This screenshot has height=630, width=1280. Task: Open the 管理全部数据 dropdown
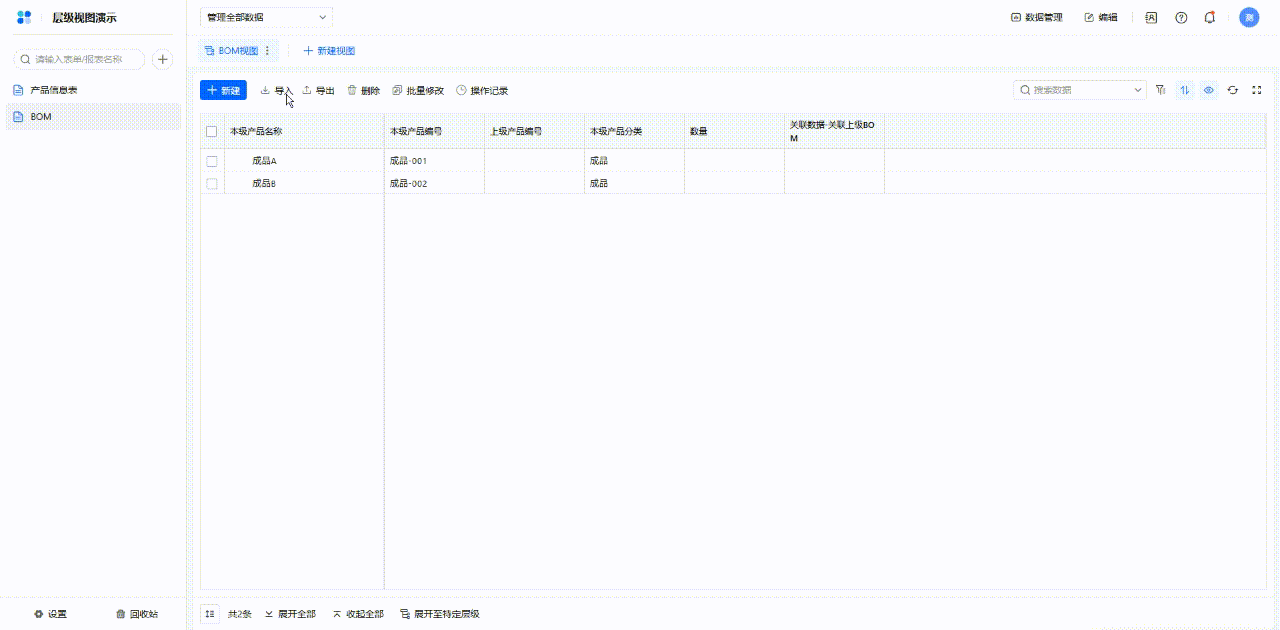tap(266, 17)
